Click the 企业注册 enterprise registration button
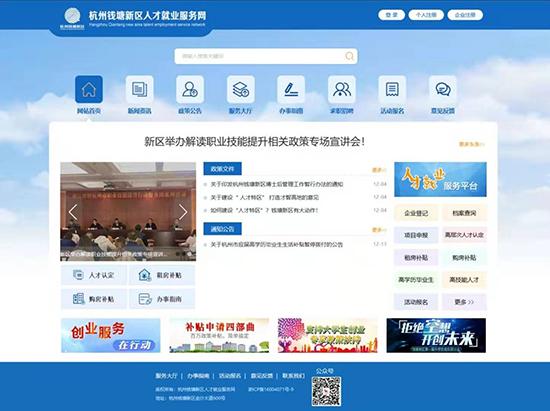This screenshot has height=411, width=550. click(465, 15)
